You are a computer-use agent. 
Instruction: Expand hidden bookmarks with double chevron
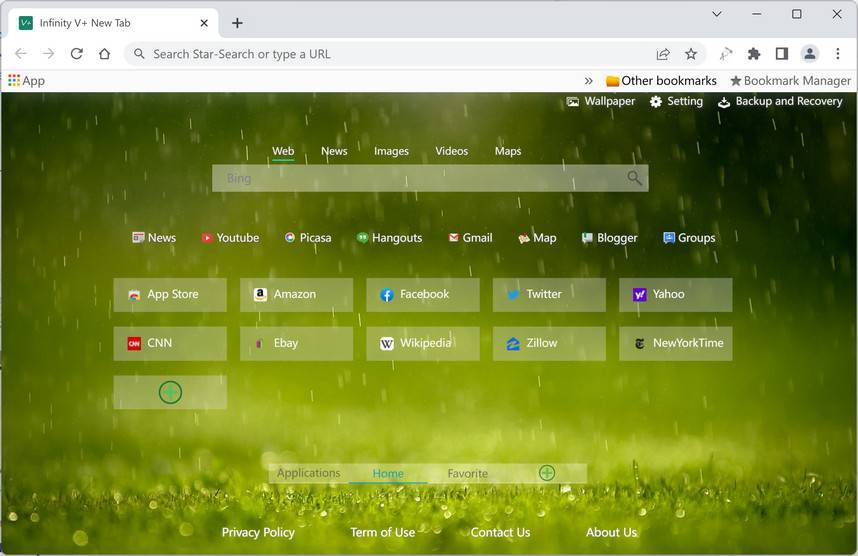click(x=588, y=81)
